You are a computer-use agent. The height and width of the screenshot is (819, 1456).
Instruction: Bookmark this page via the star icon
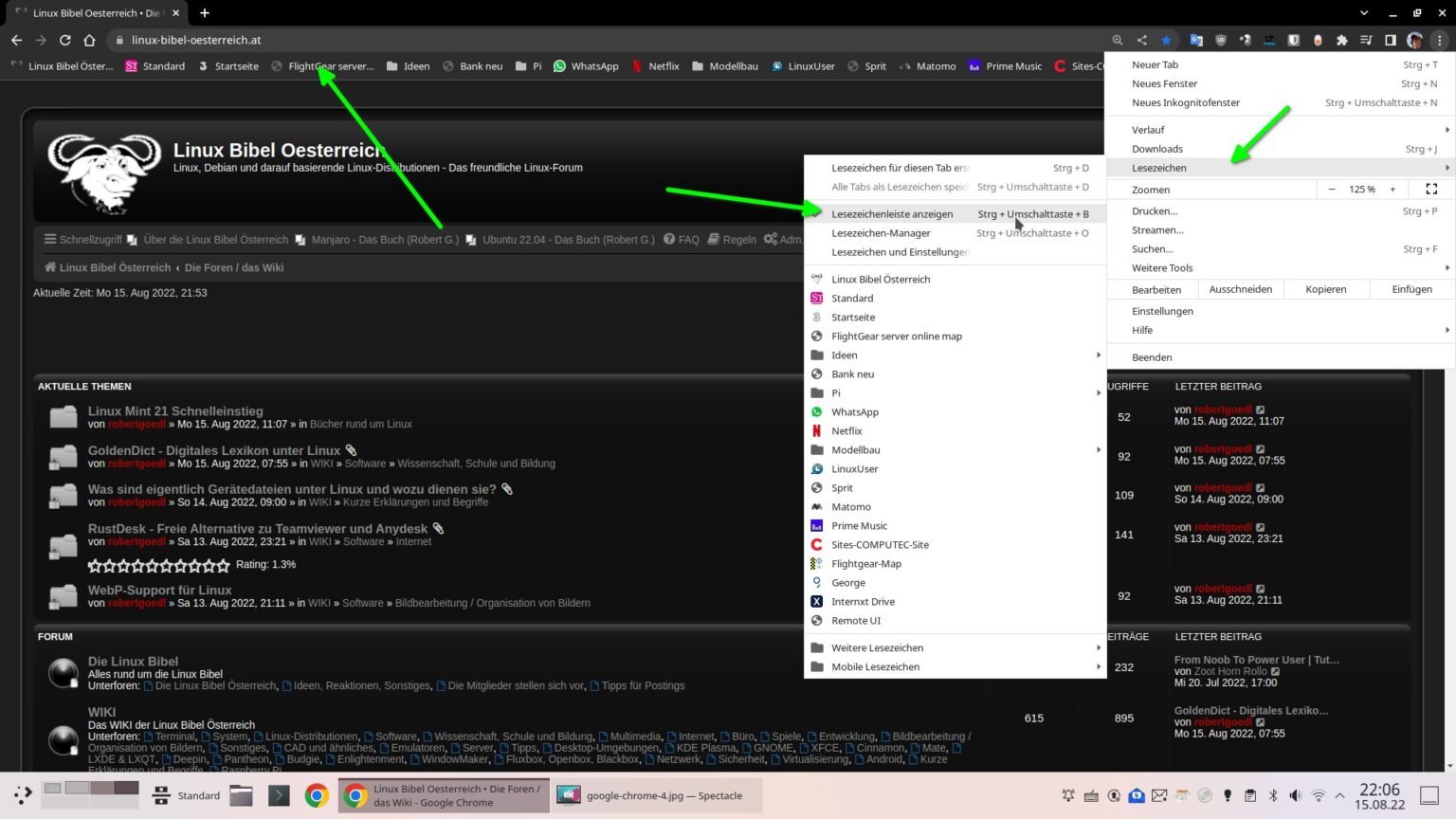[x=1166, y=40]
